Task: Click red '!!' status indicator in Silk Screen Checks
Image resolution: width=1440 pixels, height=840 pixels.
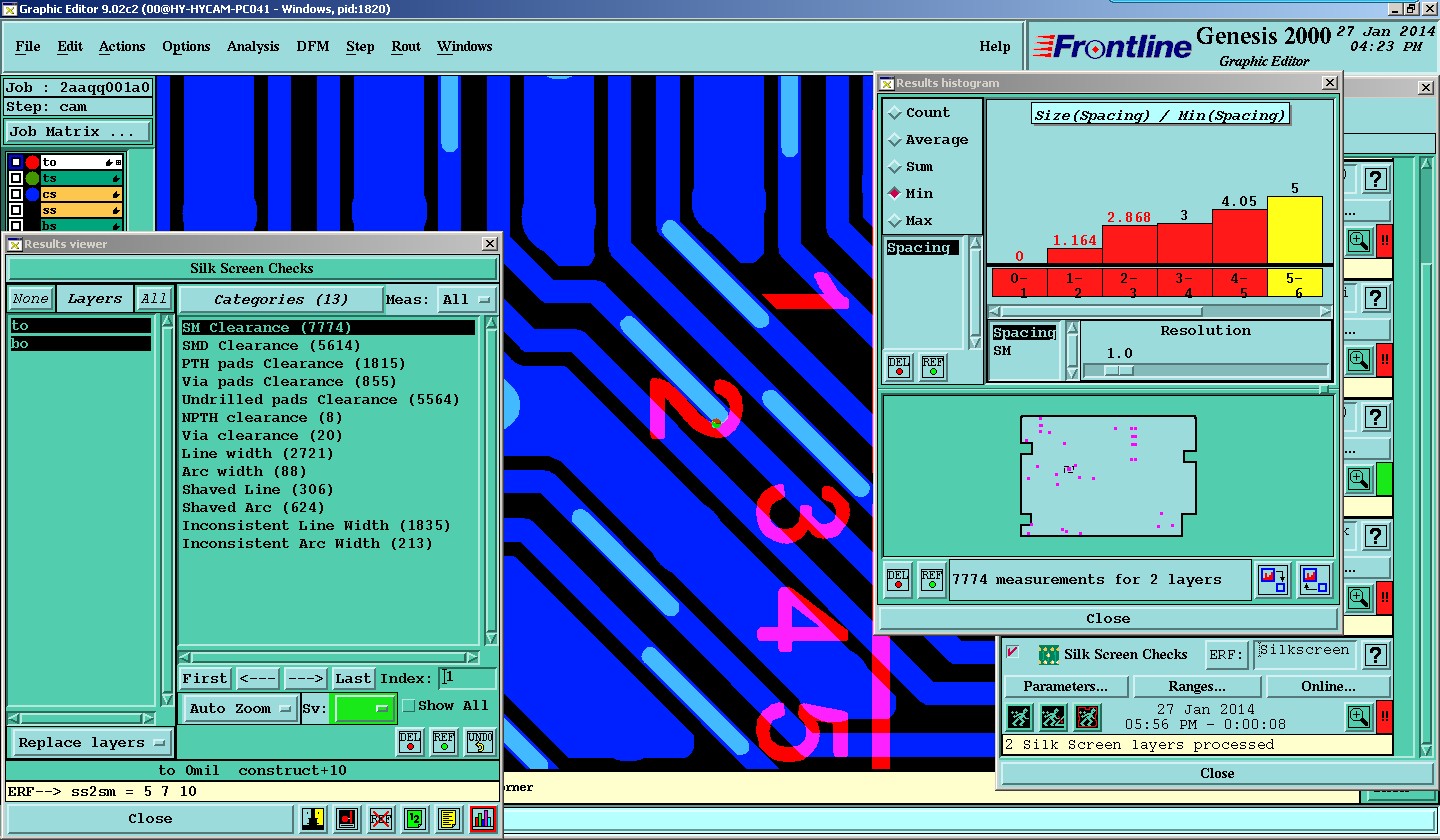Action: [1384, 717]
